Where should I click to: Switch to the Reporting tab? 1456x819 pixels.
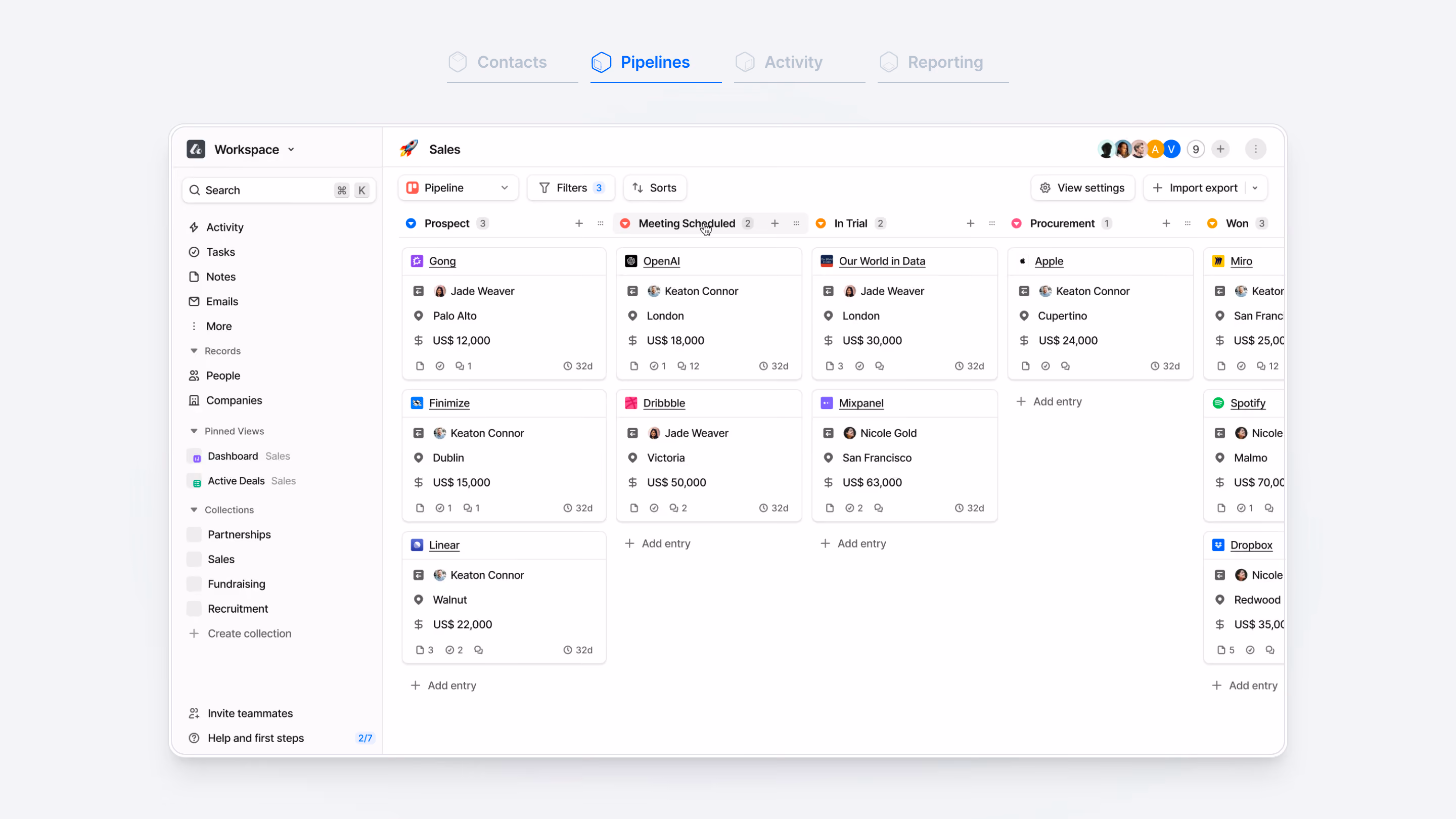pos(942,62)
